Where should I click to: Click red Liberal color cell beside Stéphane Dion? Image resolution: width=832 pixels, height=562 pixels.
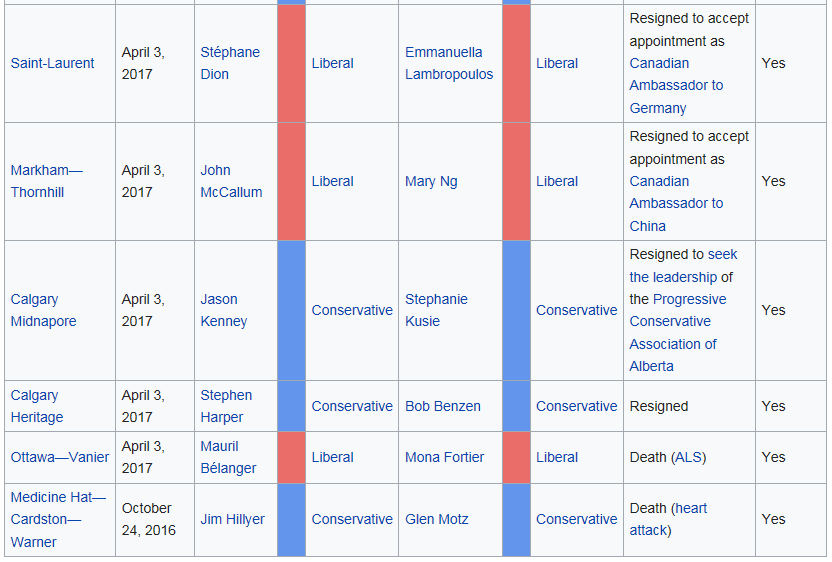[291, 63]
